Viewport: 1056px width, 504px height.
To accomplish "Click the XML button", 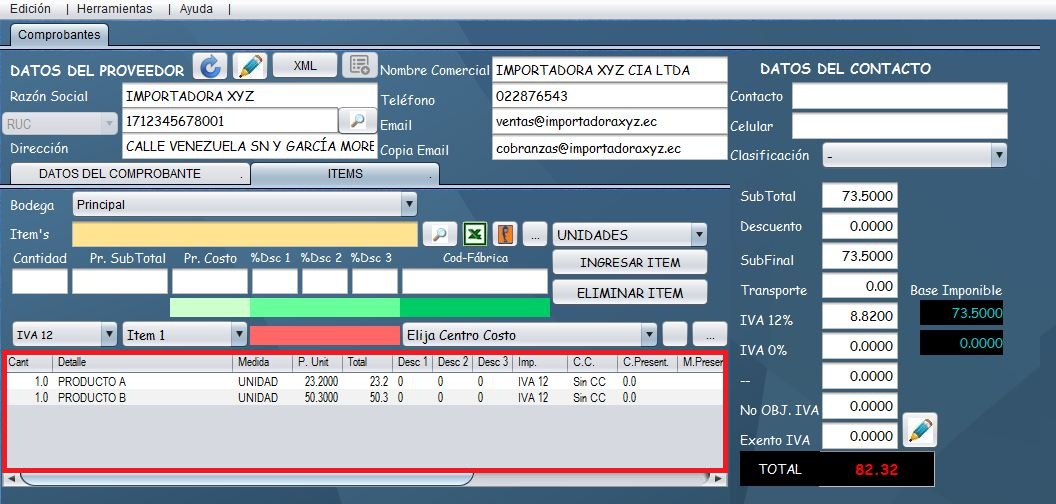I will tap(305, 66).
